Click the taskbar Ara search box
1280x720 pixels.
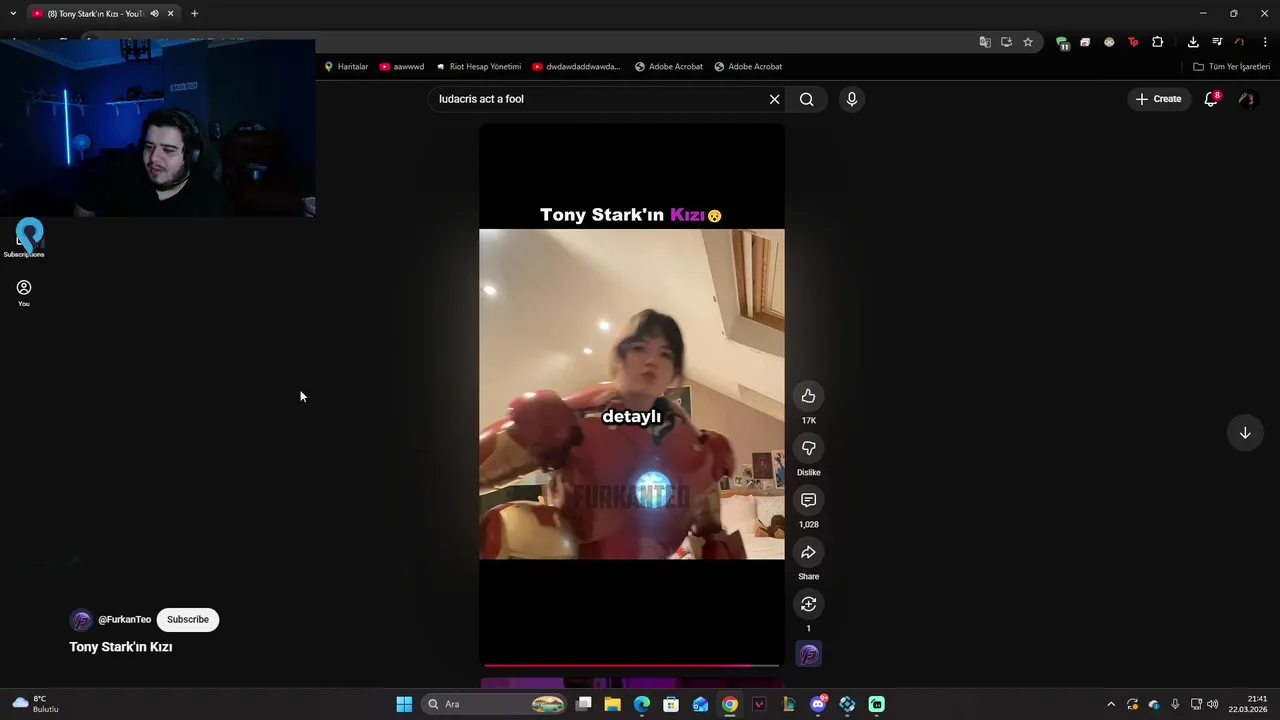[494, 704]
